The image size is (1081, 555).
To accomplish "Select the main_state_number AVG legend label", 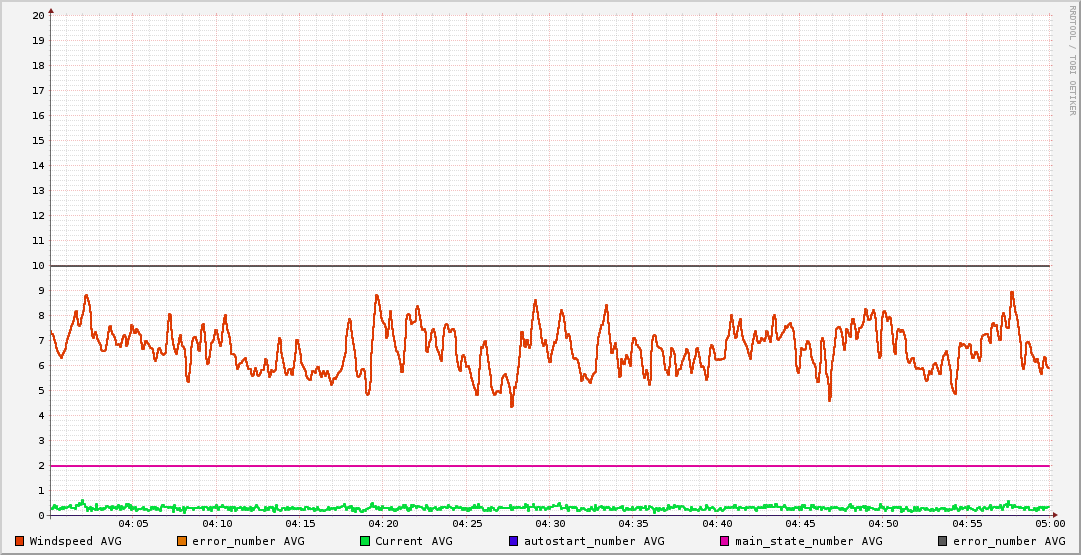I will (809, 541).
